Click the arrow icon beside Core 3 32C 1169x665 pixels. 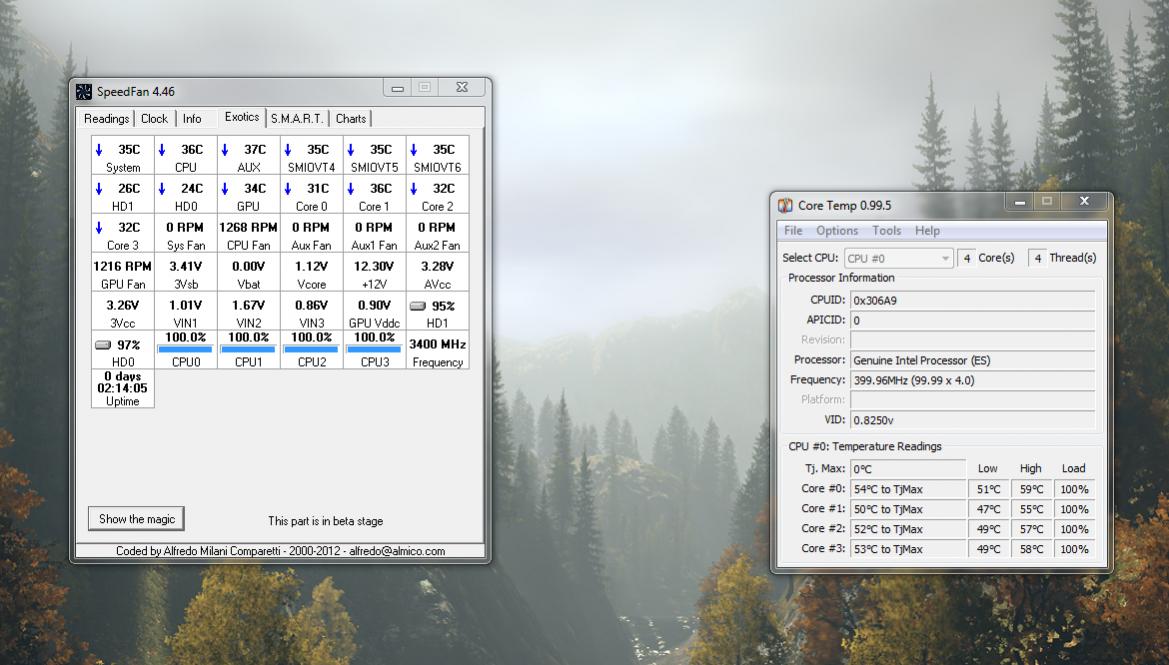coord(99,227)
